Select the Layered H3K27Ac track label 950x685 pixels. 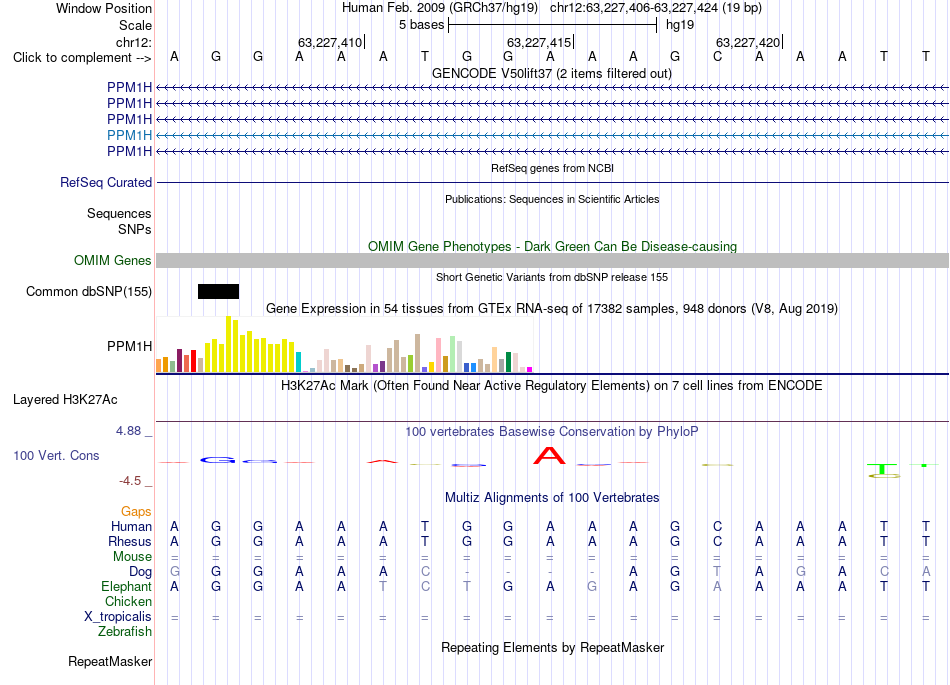pyautogui.click(x=65, y=400)
